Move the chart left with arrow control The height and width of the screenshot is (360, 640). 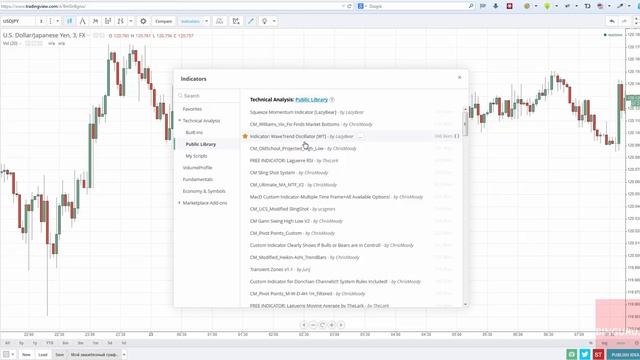tap(304, 325)
